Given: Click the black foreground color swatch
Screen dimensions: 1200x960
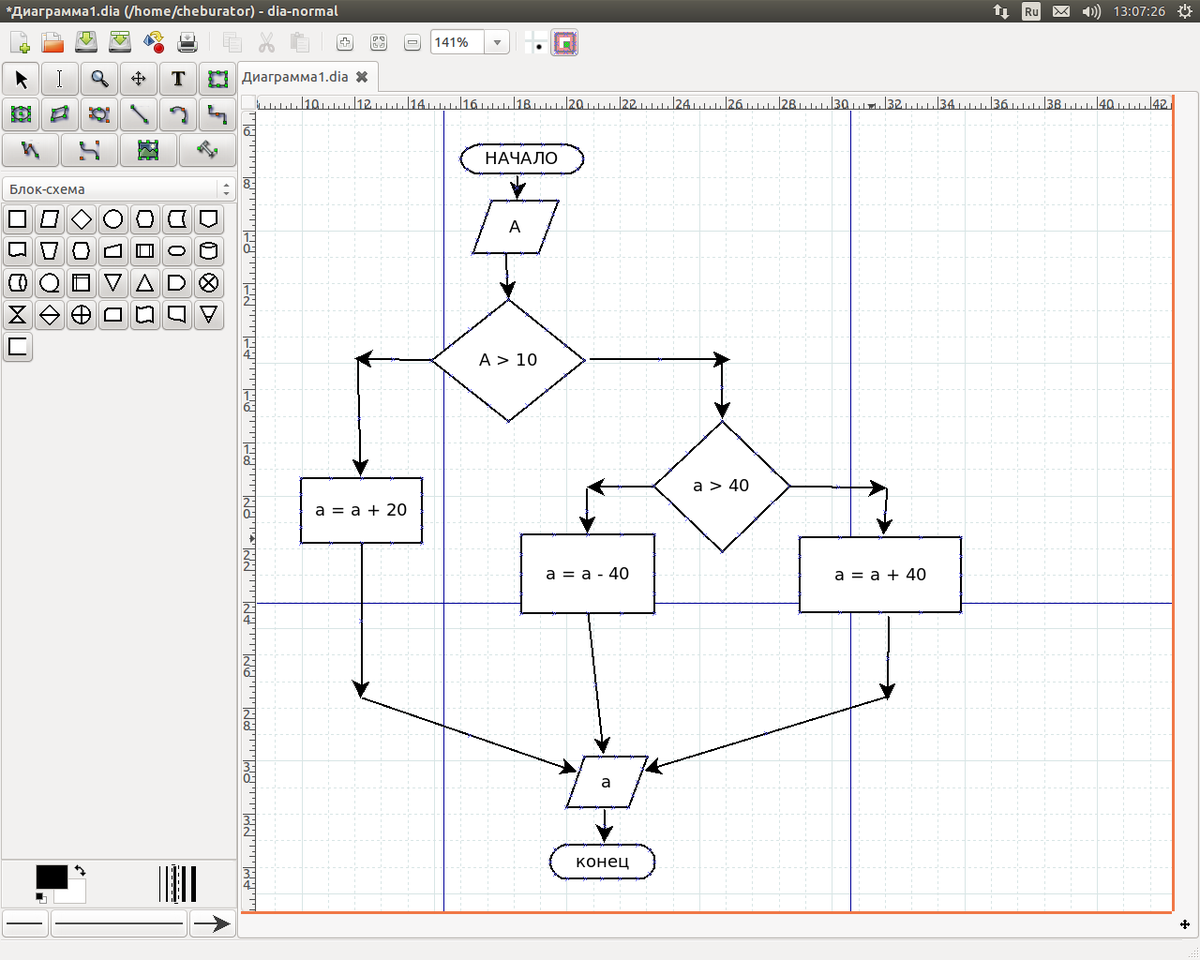Looking at the screenshot, I should coord(51,876).
